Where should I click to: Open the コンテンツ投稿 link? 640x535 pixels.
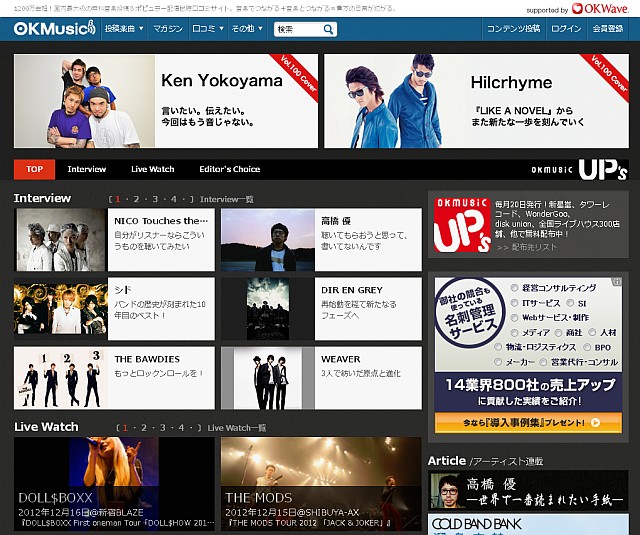[513, 29]
